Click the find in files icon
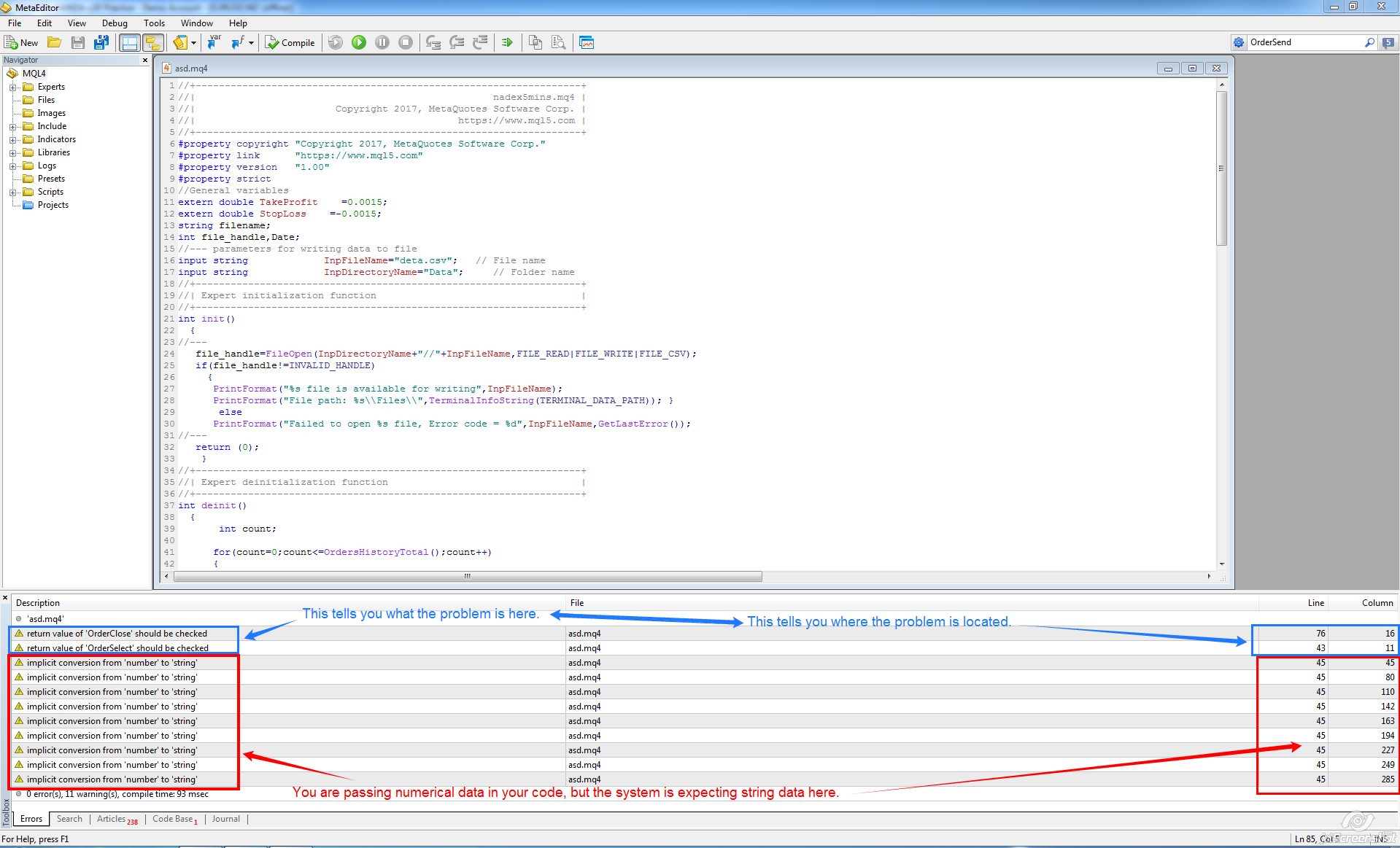The width and height of the screenshot is (1400, 848). 559,42
